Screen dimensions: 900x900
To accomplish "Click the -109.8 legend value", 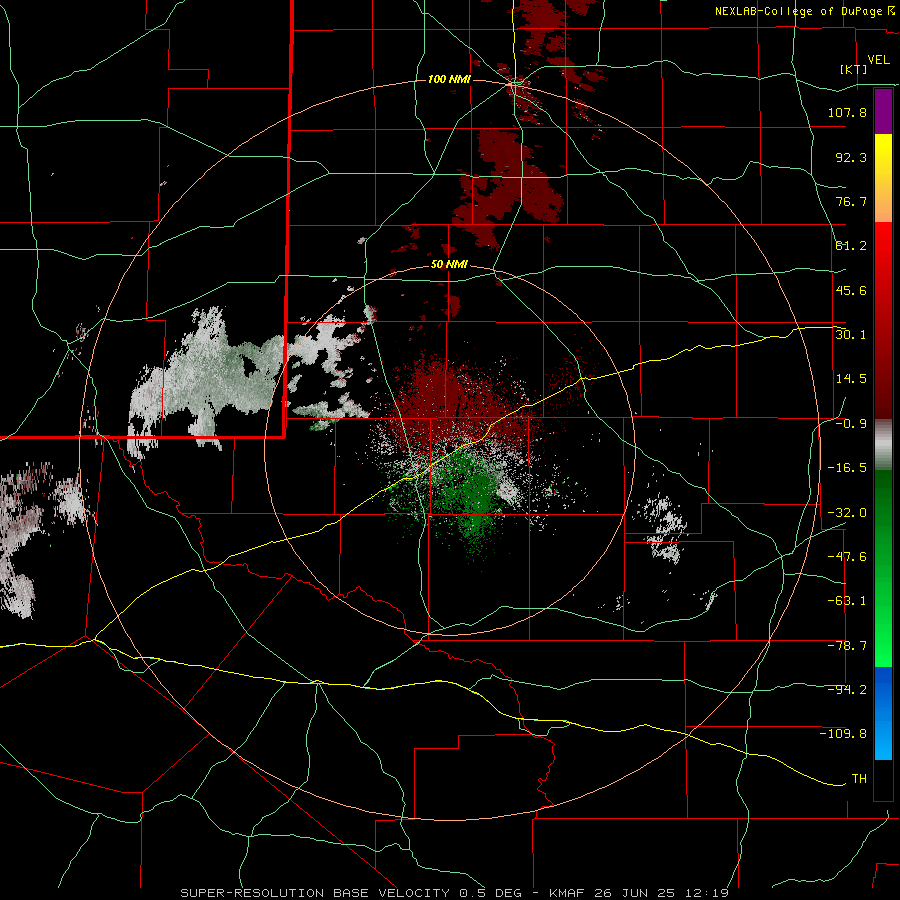I will coord(843,734).
